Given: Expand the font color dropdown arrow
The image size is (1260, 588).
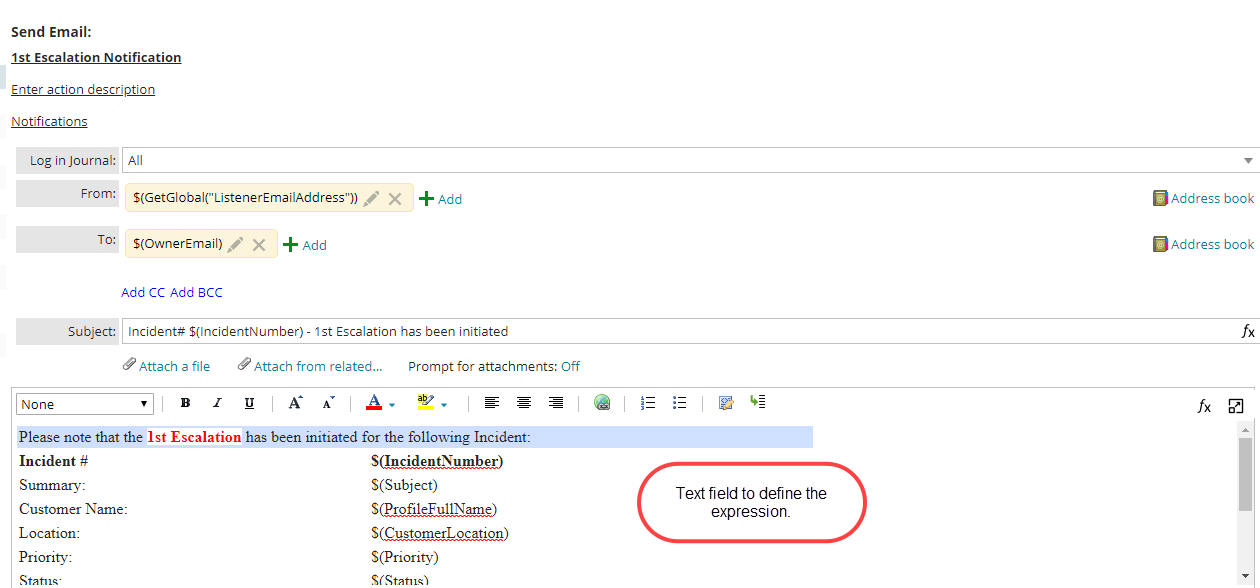Looking at the screenshot, I should pos(392,405).
